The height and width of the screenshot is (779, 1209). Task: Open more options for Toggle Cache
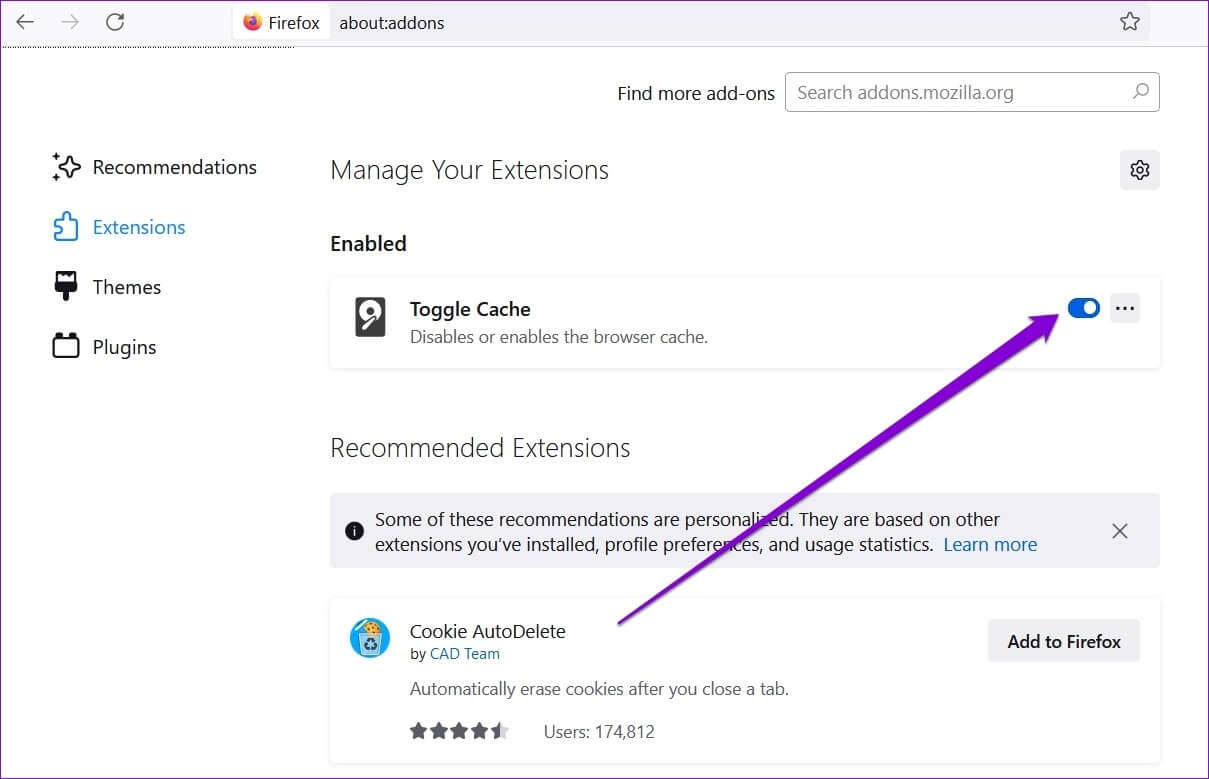[x=1125, y=308]
